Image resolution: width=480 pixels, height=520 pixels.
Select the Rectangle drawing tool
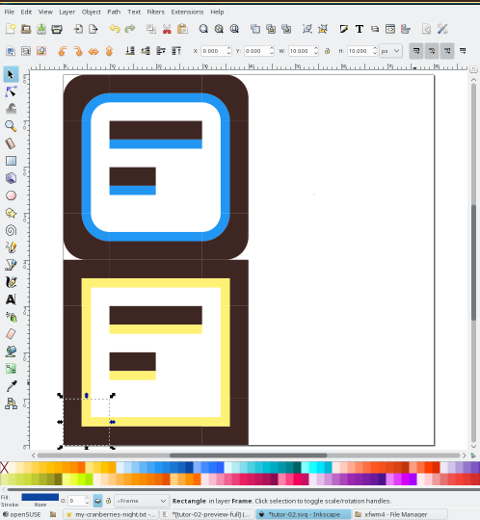[x=11, y=161]
